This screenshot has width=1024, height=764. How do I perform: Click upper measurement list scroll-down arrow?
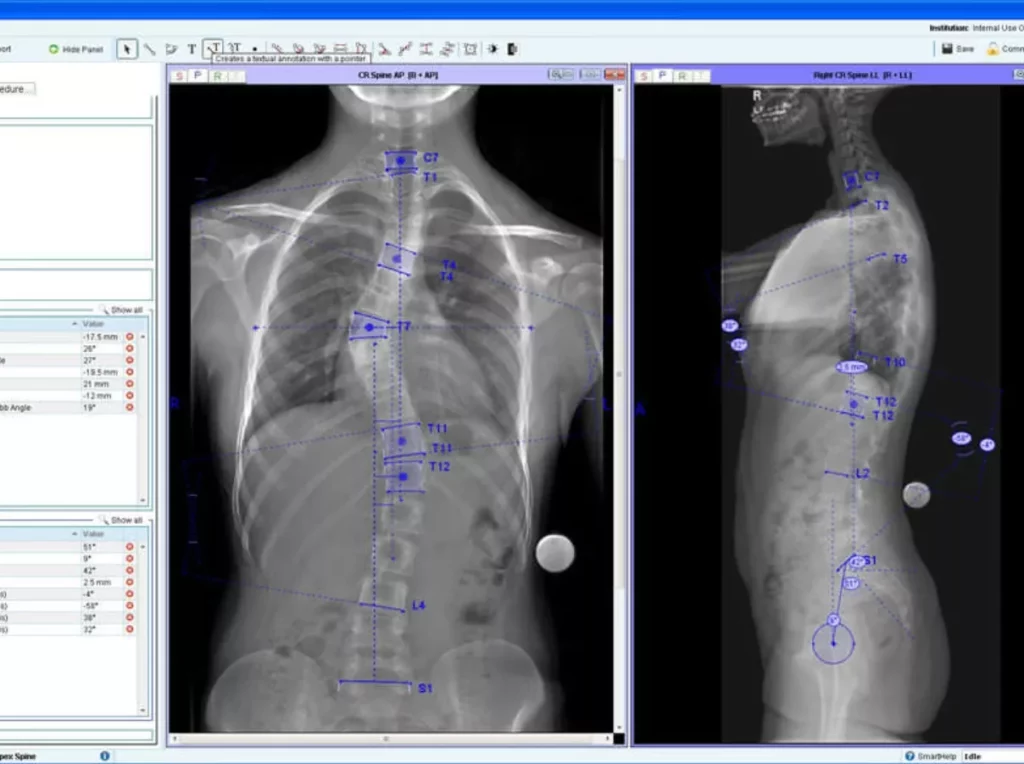142,500
